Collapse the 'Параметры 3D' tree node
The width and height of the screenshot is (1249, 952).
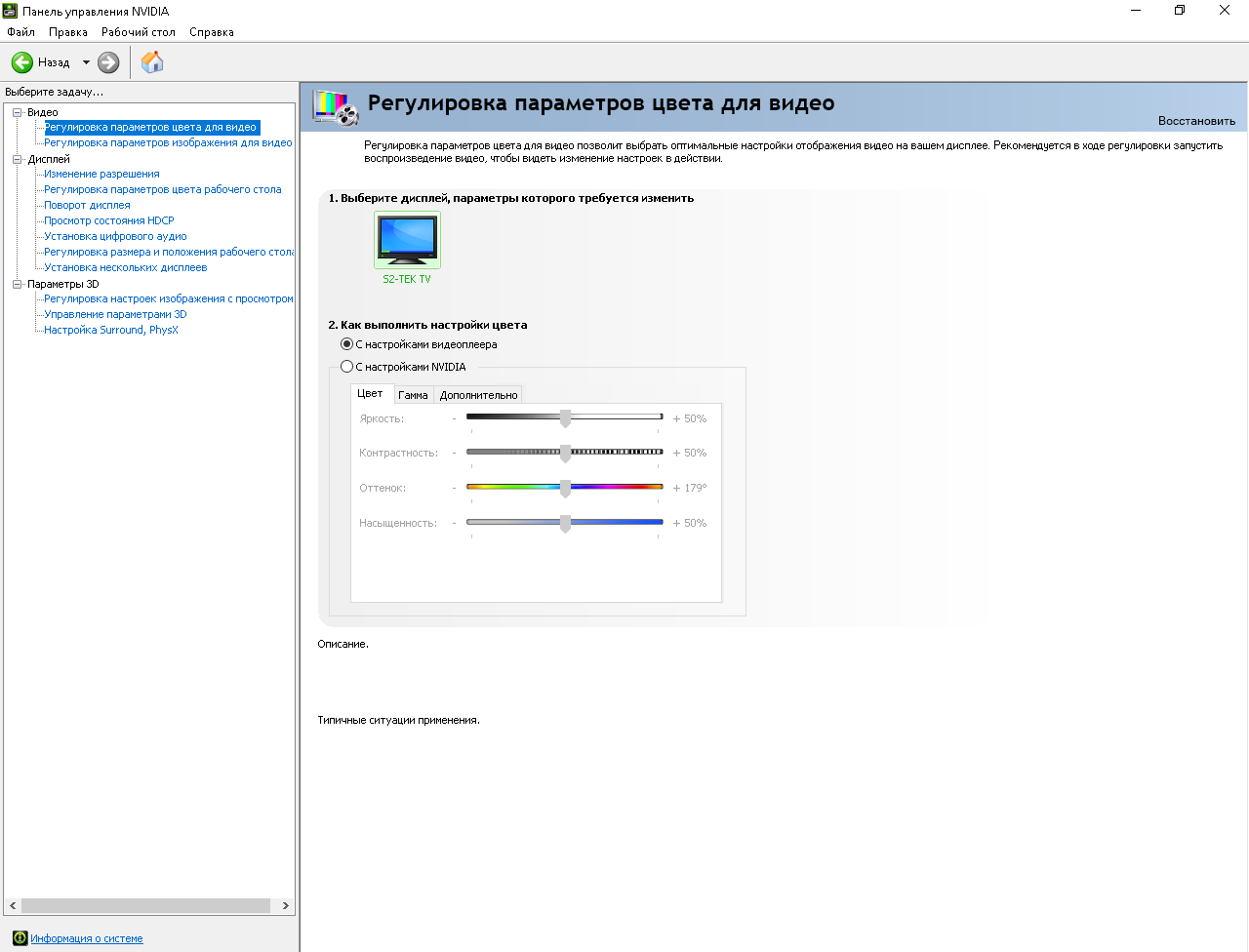tap(17, 284)
